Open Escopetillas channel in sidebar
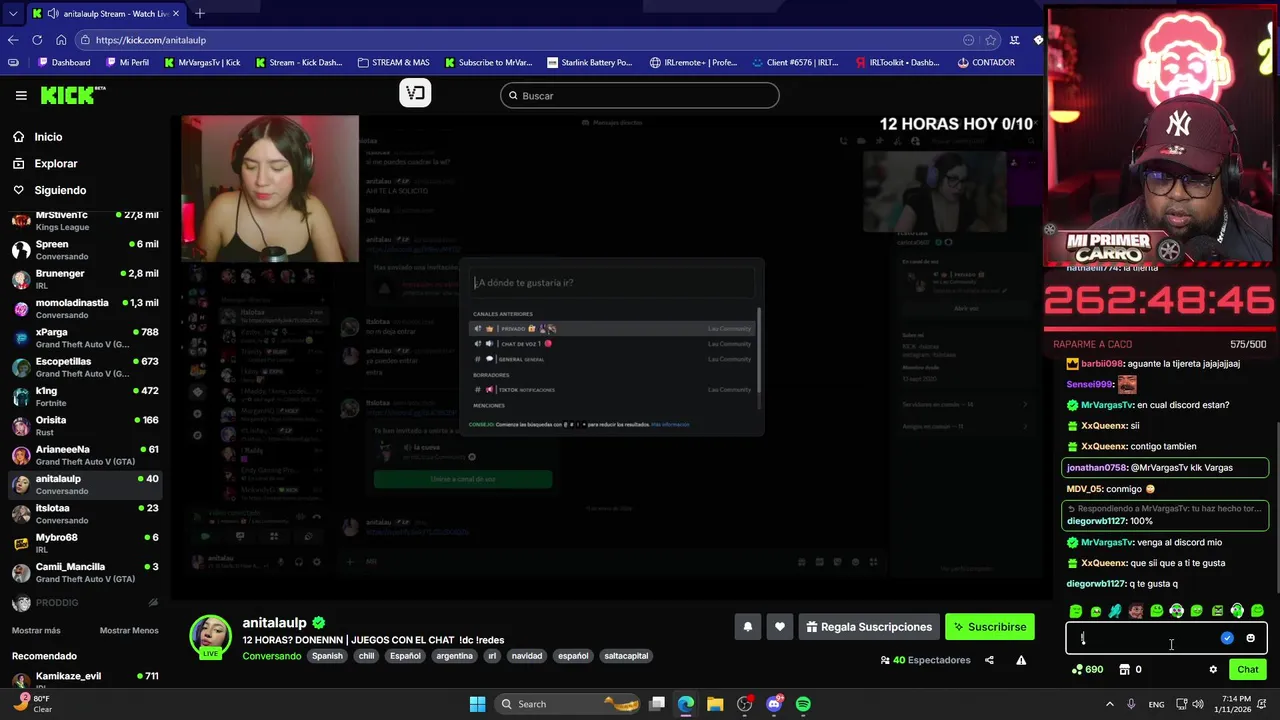This screenshot has width=1280, height=720. (85, 367)
